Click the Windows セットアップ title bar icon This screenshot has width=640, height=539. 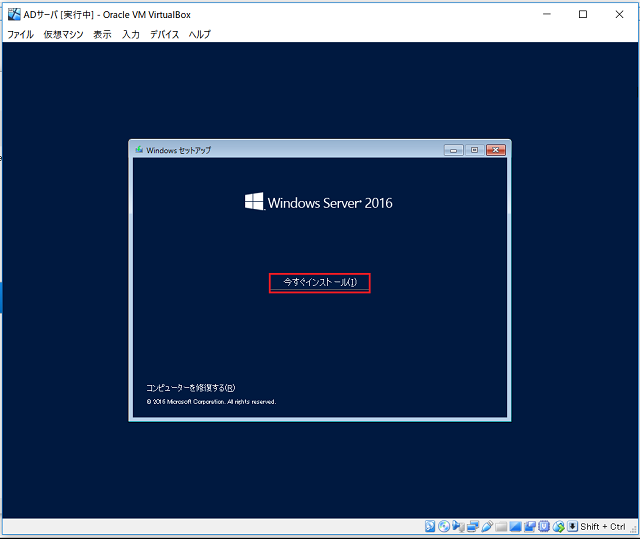pyautogui.click(x=138, y=150)
